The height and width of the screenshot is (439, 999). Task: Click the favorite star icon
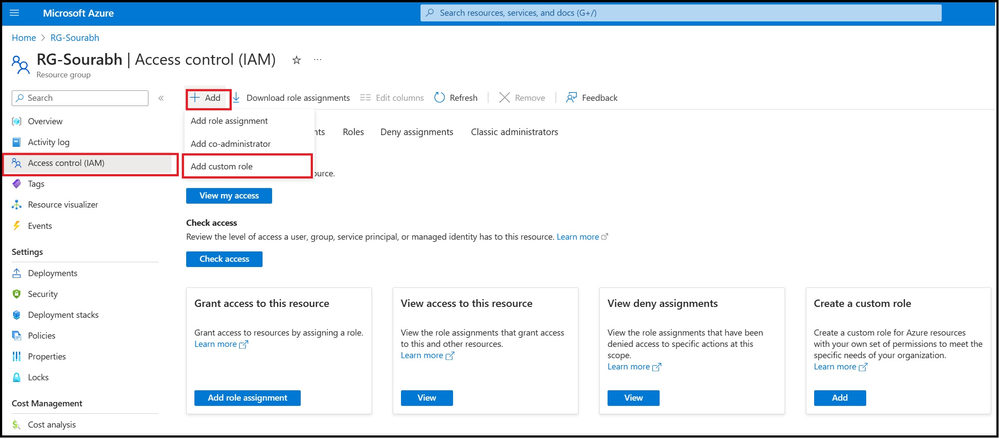coord(296,60)
